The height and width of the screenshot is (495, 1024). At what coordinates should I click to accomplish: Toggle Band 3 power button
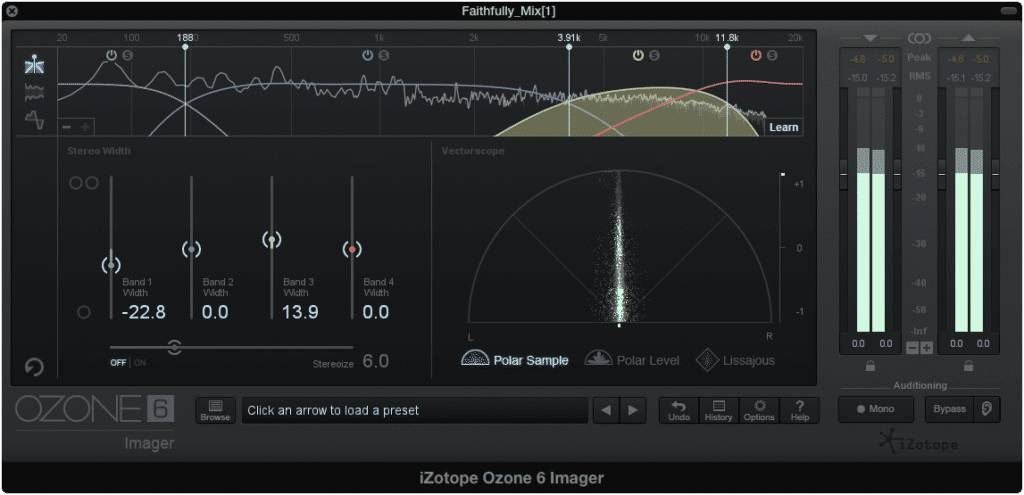[639, 56]
